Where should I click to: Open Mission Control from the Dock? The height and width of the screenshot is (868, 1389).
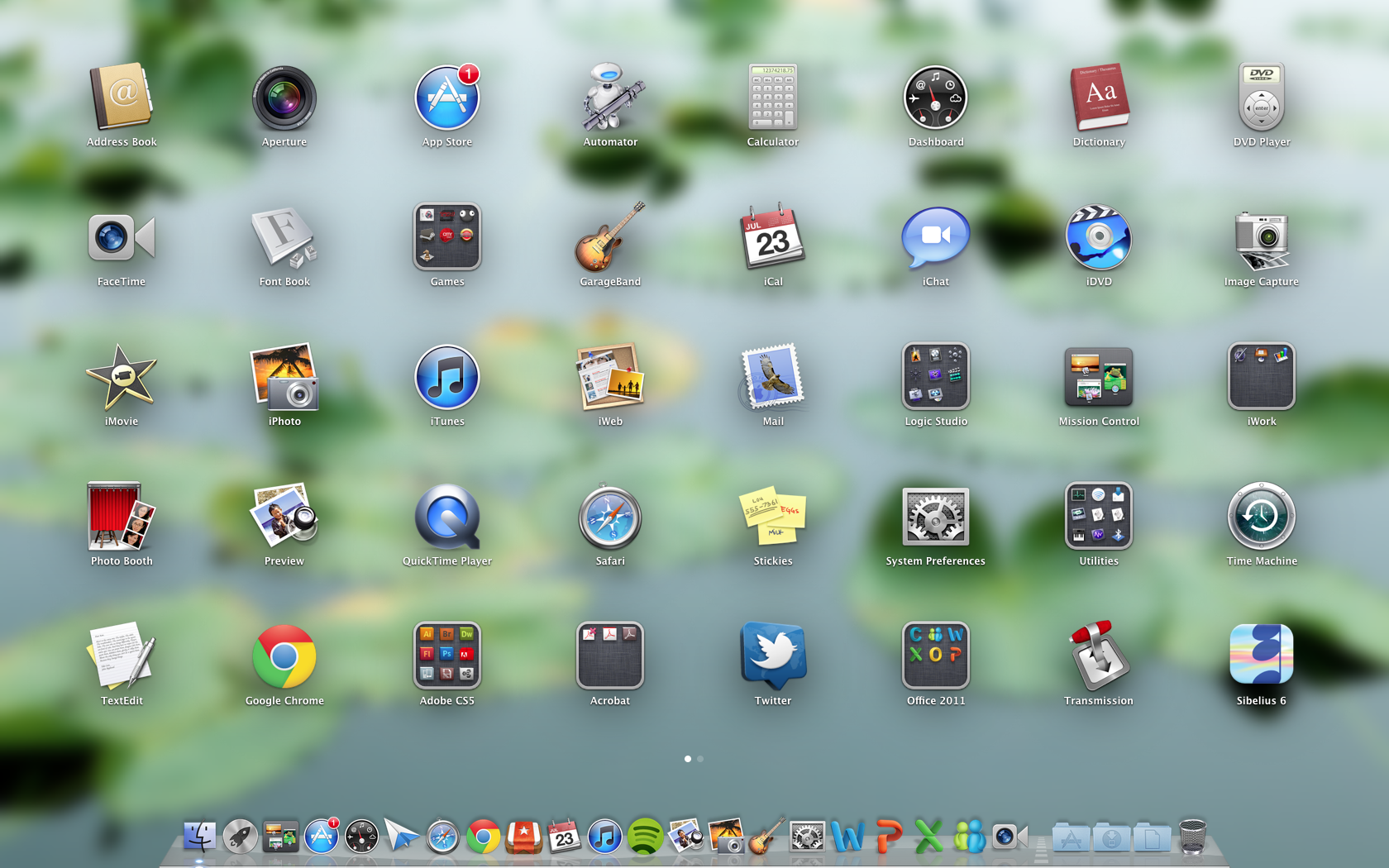(x=280, y=837)
